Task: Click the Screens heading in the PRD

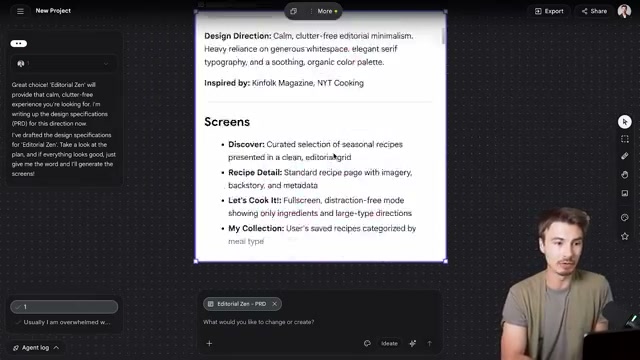Action: pyautogui.click(x=227, y=122)
